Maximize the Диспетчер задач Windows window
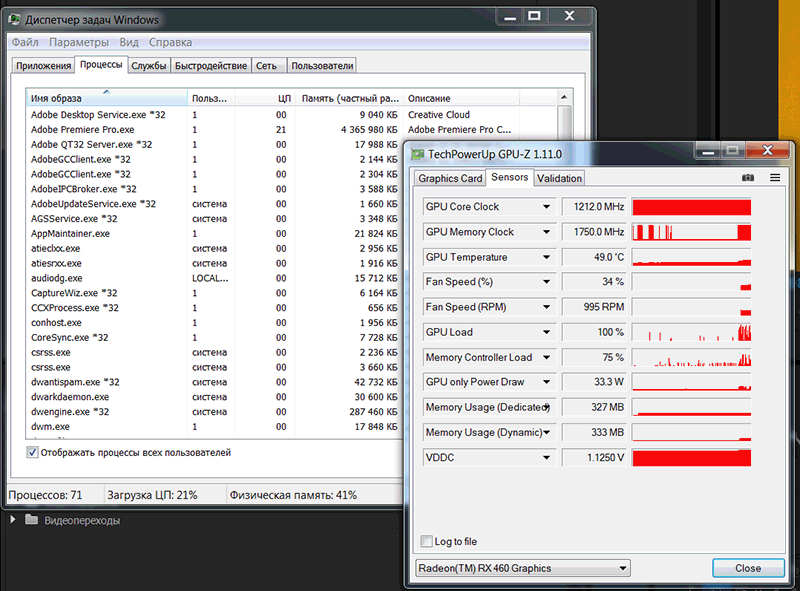 click(x=534, y=16)
